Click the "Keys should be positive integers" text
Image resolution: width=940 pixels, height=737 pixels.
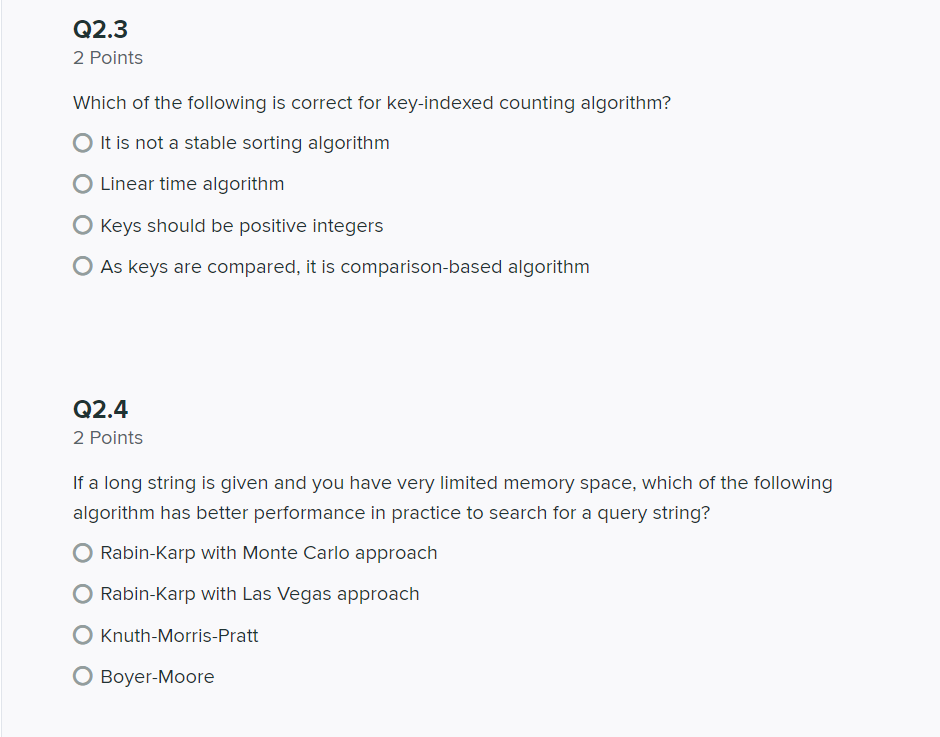coord(241,225)
